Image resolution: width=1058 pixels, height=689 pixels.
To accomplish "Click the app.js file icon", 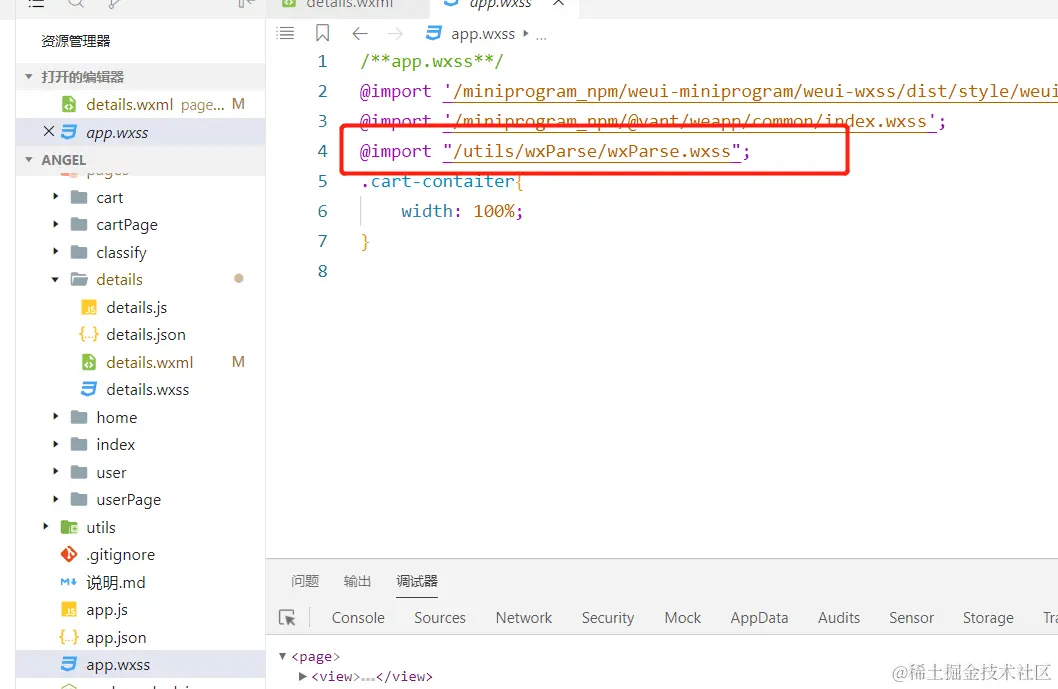I will pos(69,610).
